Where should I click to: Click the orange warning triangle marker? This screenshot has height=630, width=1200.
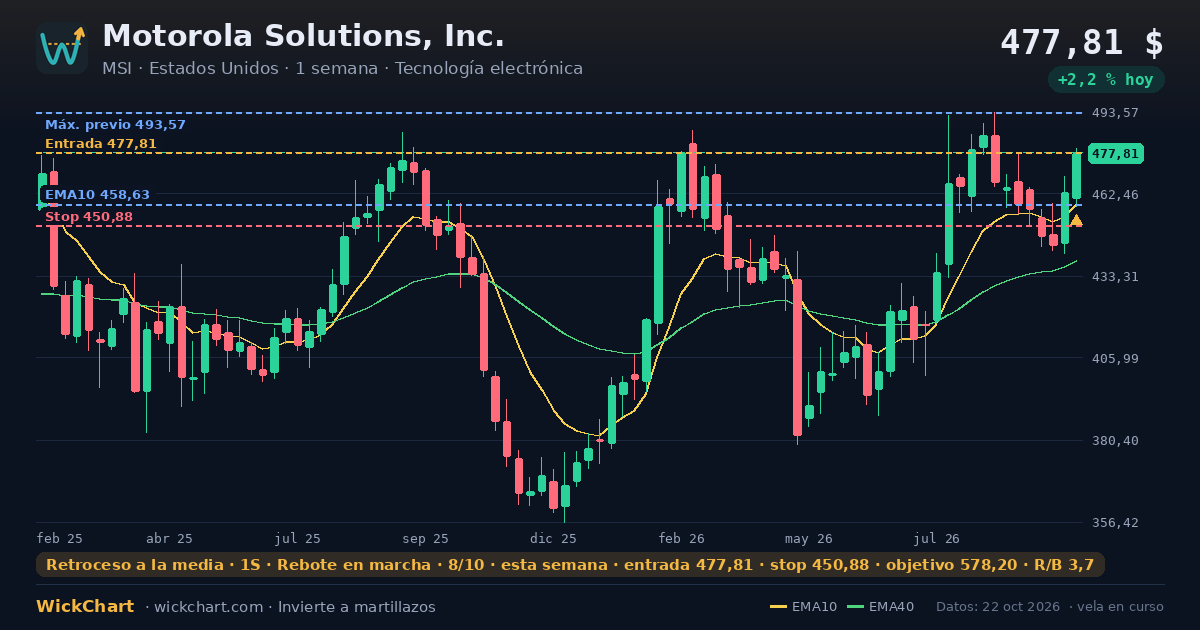point(1076,220)
